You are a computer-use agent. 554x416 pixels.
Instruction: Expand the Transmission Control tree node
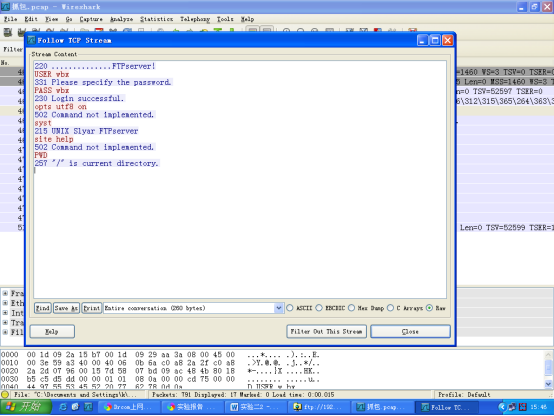pos(5,322)
